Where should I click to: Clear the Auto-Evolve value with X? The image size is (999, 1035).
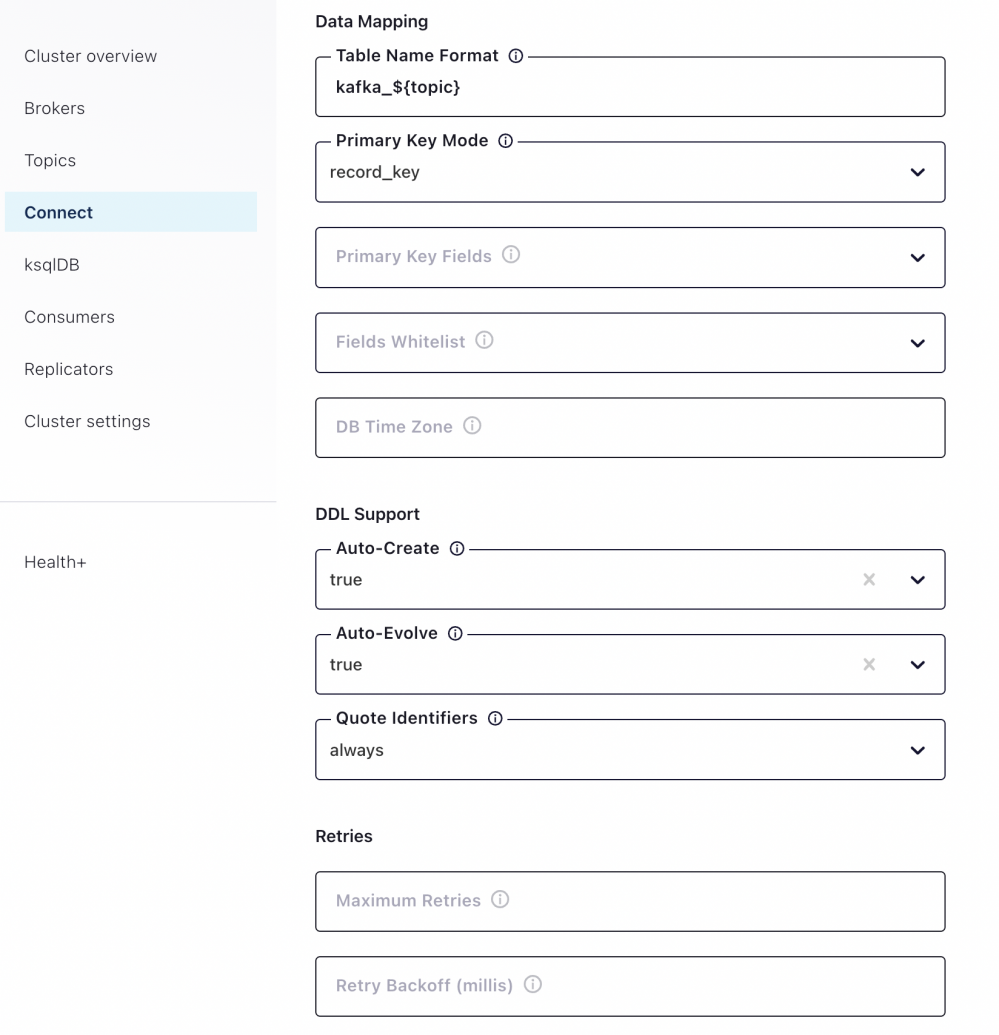(x=869, y=665)
